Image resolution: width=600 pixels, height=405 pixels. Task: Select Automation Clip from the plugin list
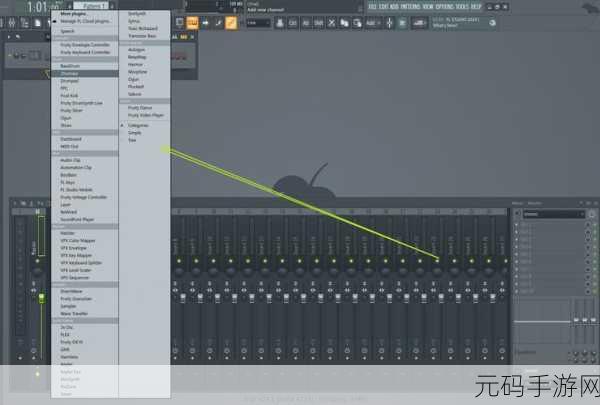[x=76, y=167]
